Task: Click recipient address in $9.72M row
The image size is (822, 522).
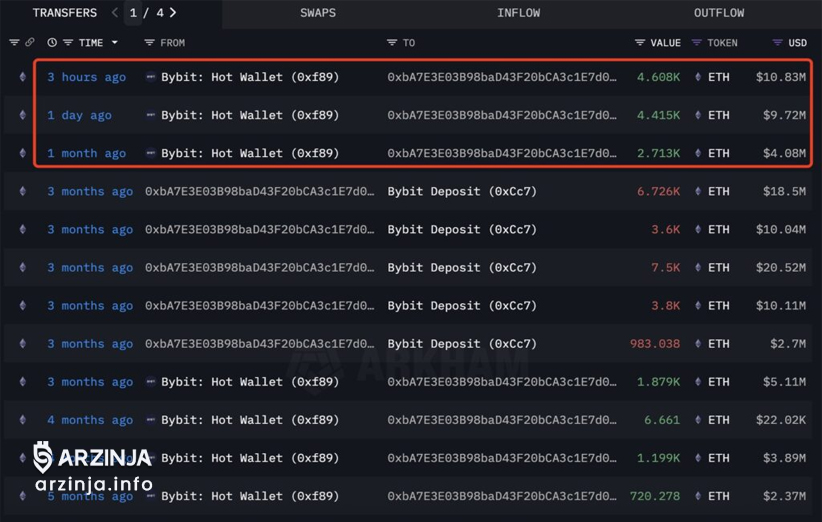Action: (x=502, y=115)
